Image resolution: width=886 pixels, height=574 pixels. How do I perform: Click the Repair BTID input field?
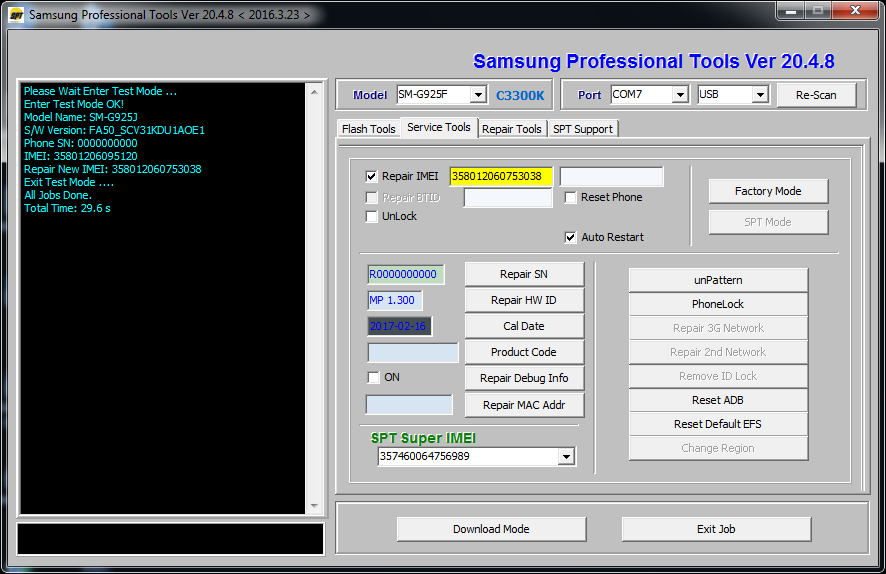tap(507, 198)
